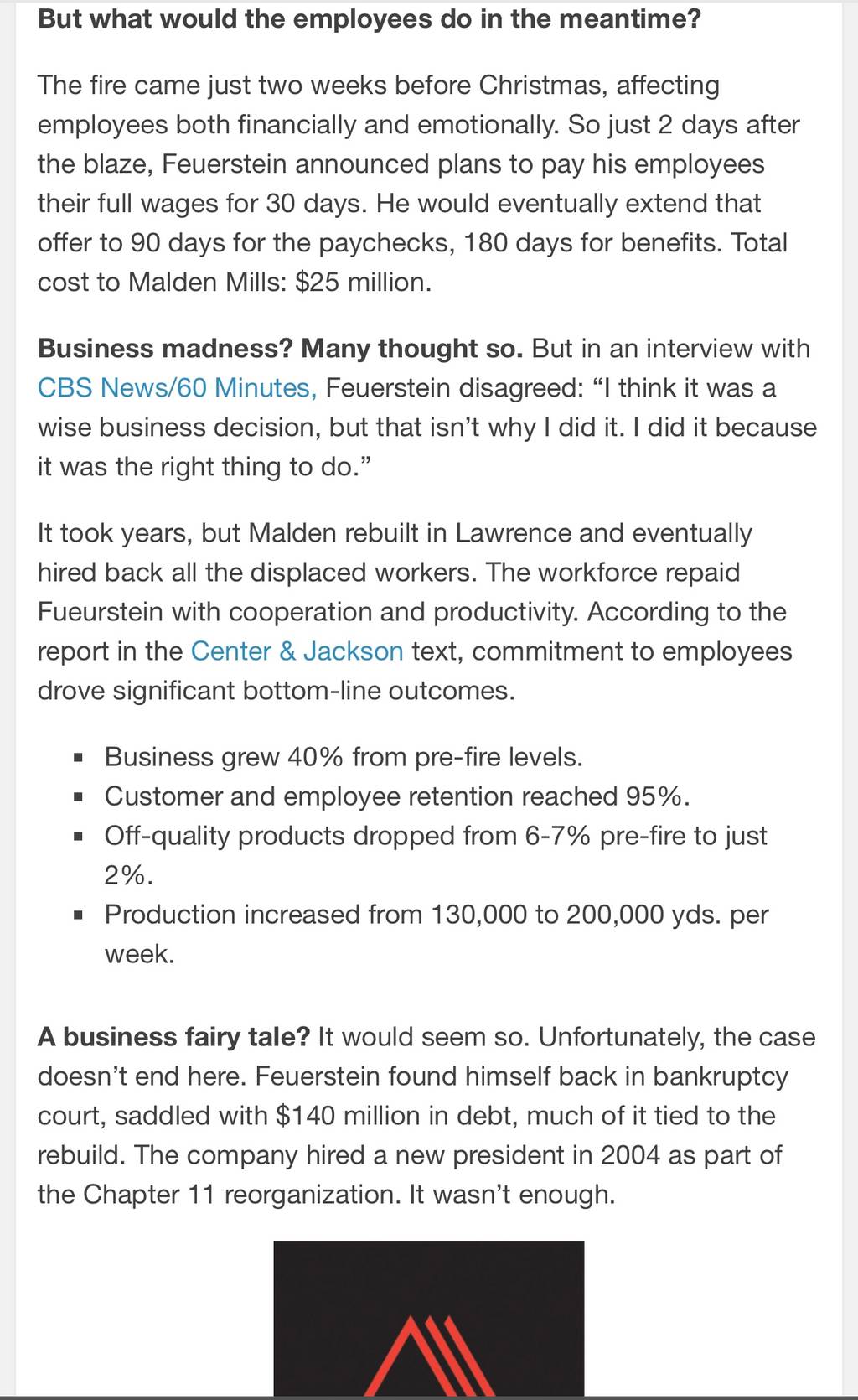The height and width of the screenshot is (1400, 858).
Task: Tap the paragraph starting 'The fire came just two weeks'
Action: click(x=419, y=184)
